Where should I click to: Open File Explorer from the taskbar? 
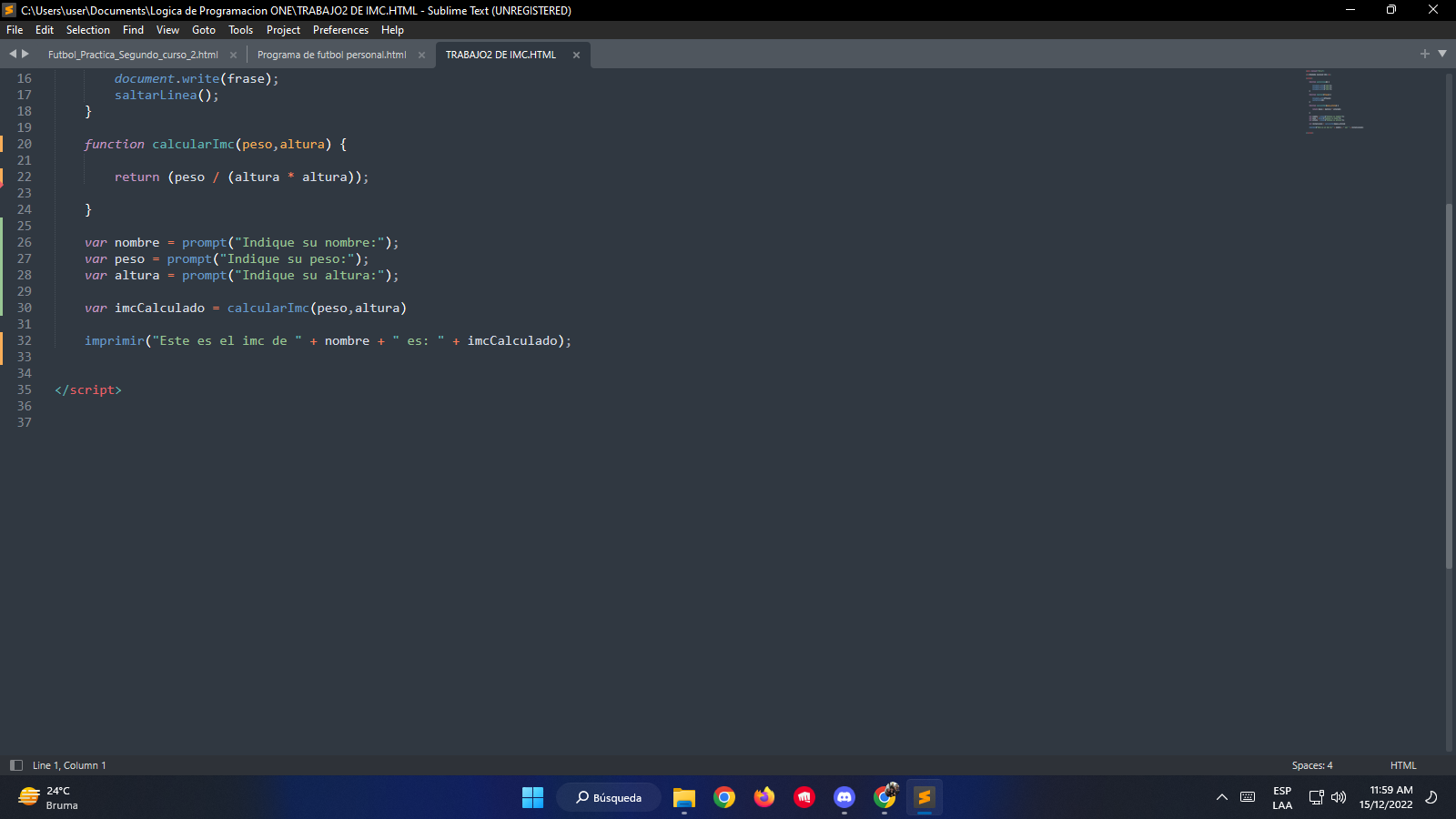[x=684, y=797]
